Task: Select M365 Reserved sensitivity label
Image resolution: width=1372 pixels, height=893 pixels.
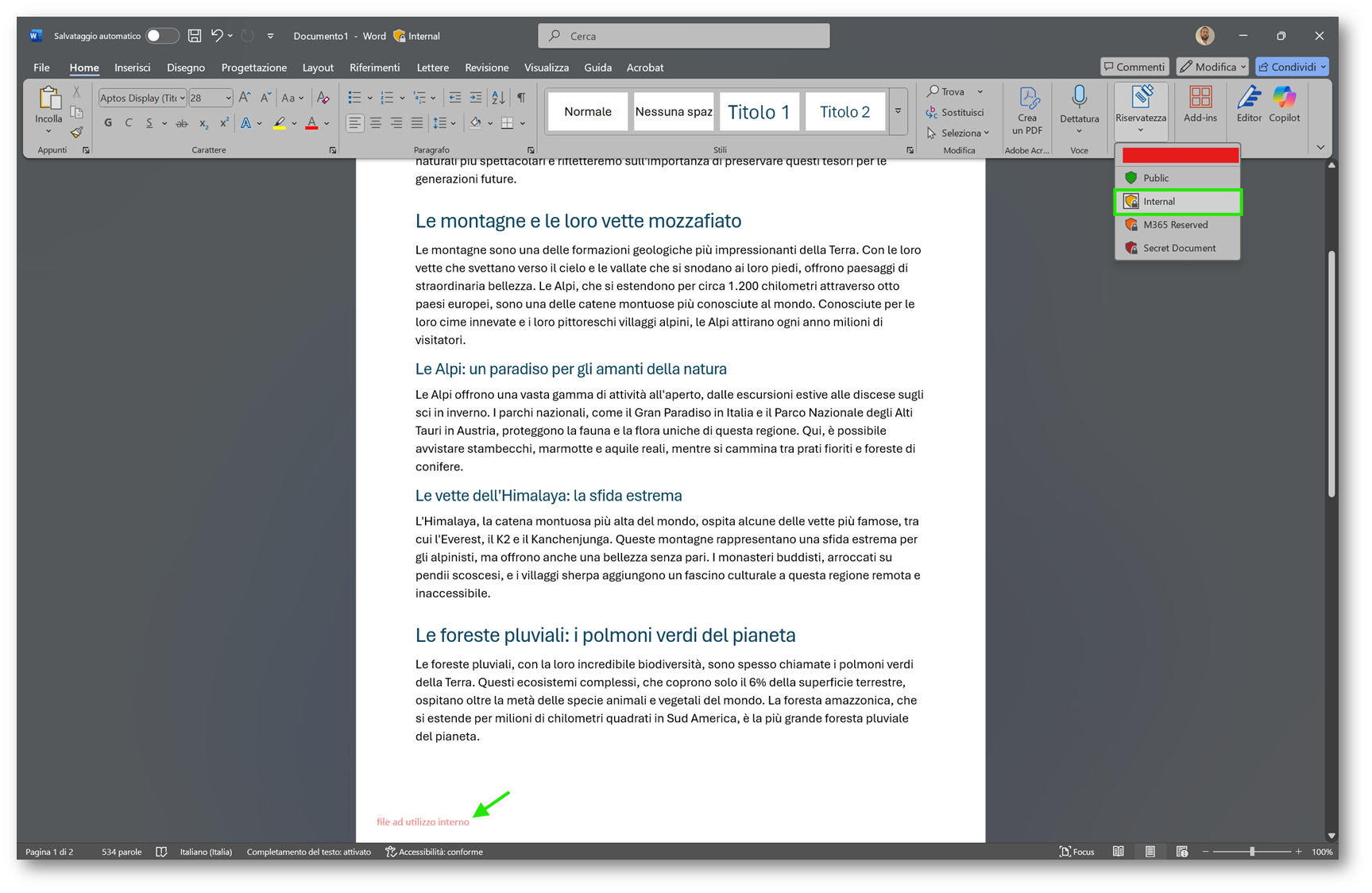Action: (x=1177, y=225)
